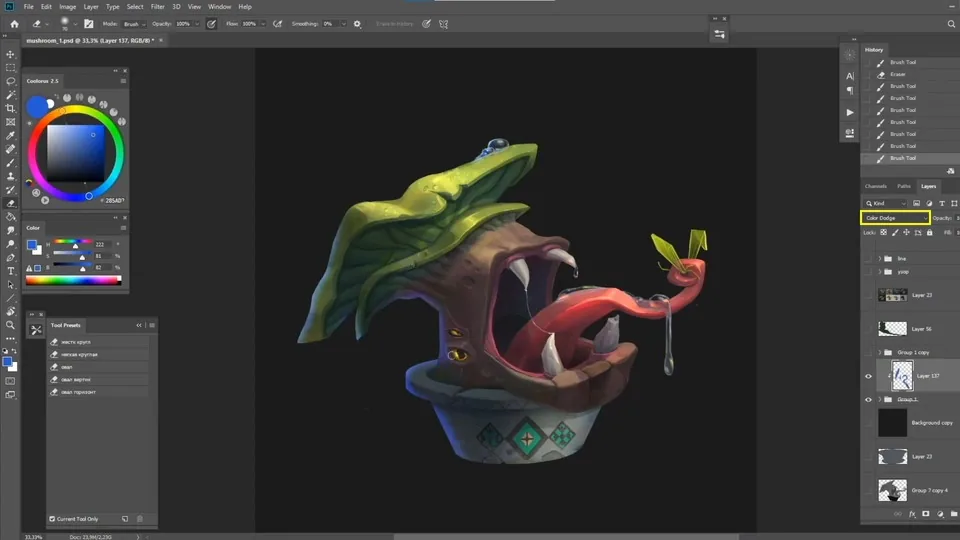Select the Eyedropper tool
This screenshot has height=540, width=960.
pos(10,135)
